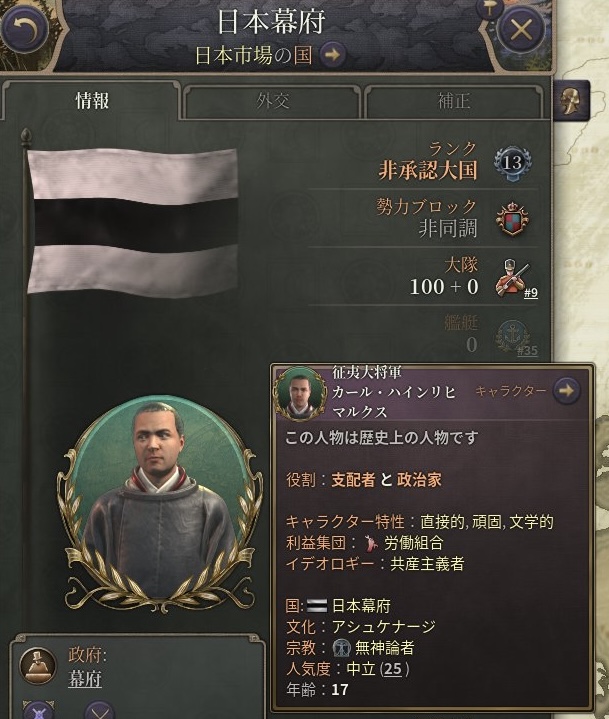The image size is (609, 719).
Task: Click the government top hat icon
Action: point(38,666)
